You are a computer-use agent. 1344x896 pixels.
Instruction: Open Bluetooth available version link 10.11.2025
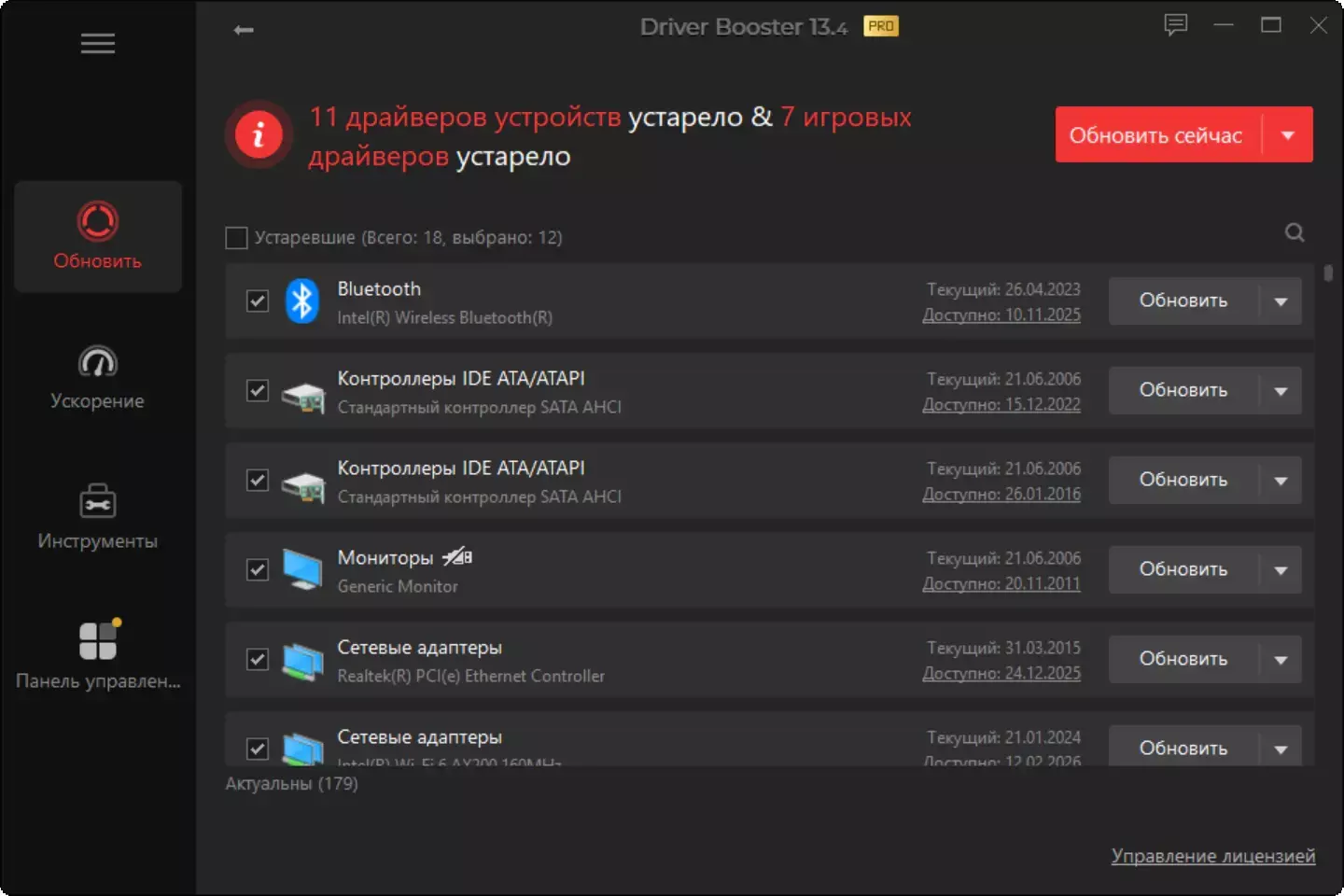pos(1001,315)
